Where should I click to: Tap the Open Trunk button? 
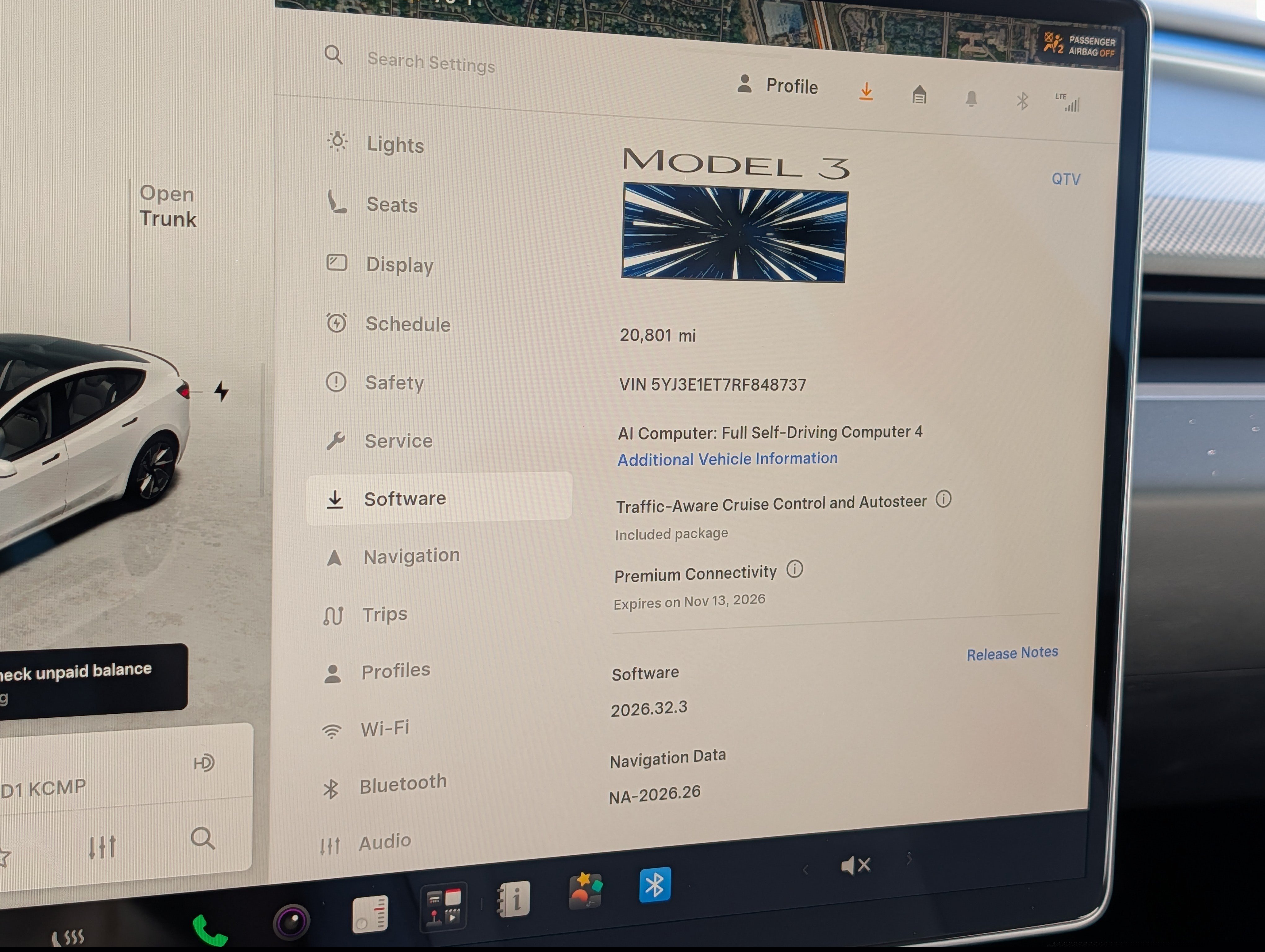click(x=167, y=206)
